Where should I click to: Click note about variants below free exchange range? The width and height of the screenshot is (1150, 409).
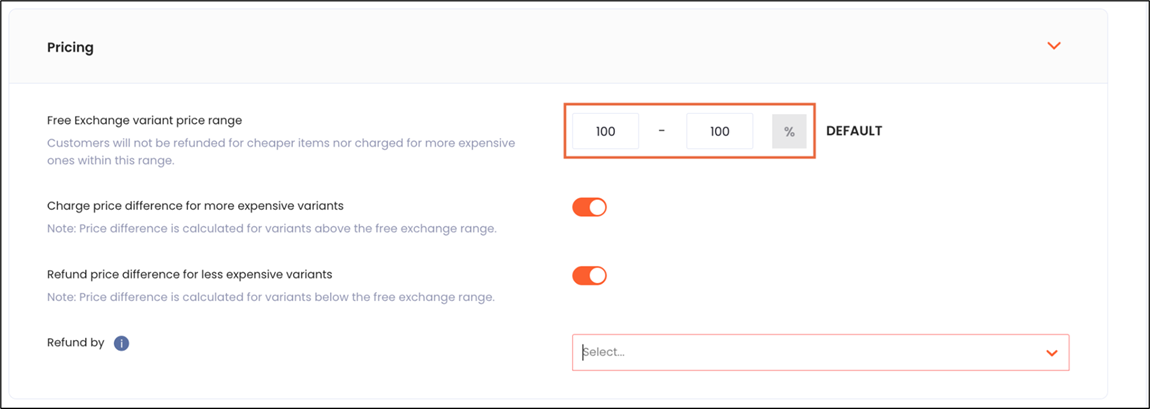[270, 297]
